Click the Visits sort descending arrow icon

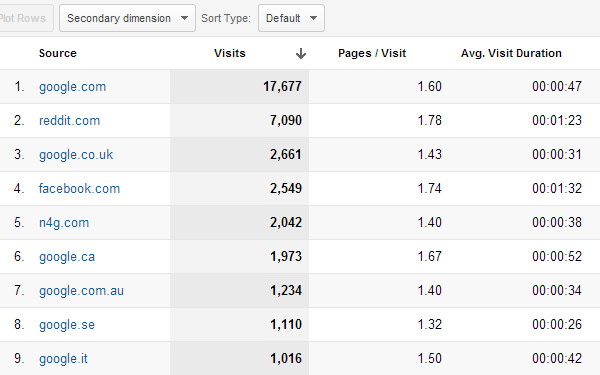click(x=301, y=54)
